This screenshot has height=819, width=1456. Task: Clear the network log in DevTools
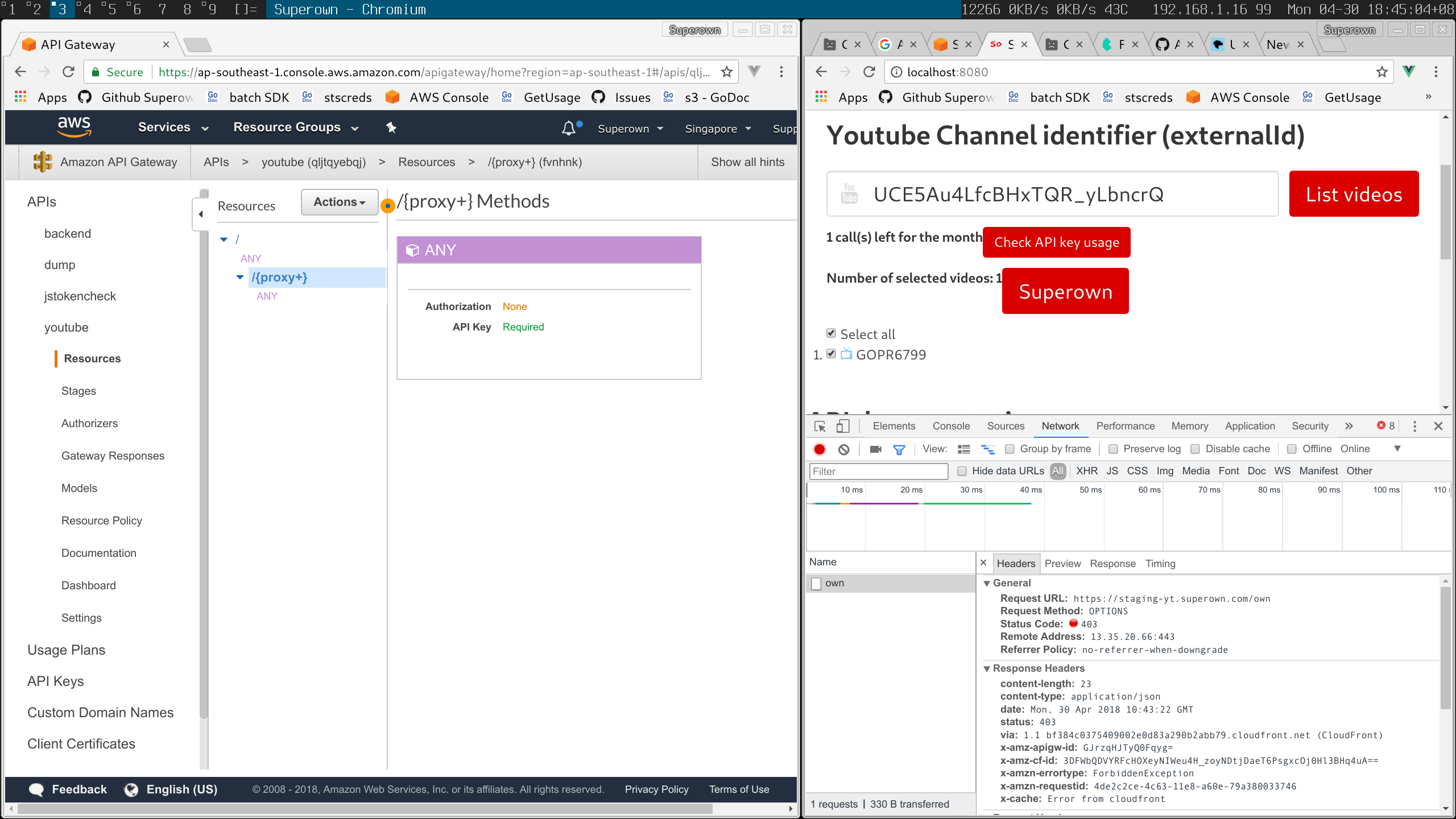point(844,449)
